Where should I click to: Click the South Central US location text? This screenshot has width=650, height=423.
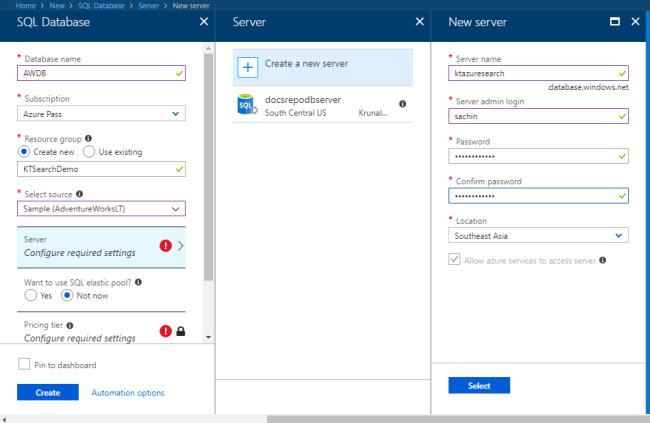[296, 113]
